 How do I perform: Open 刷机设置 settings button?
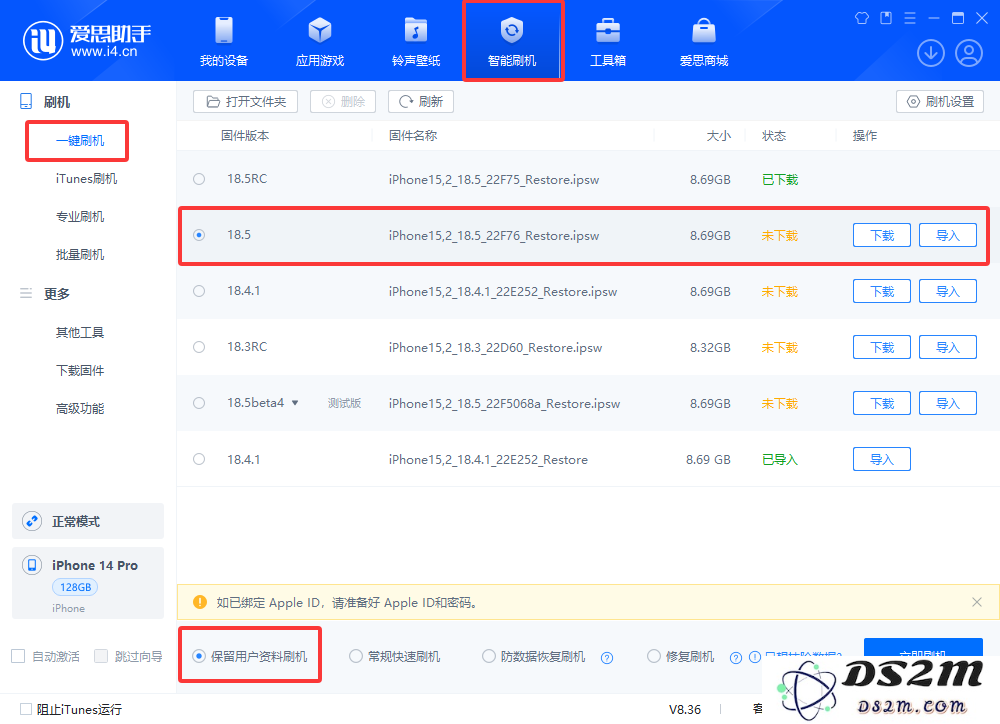click(x=940, y=101)
